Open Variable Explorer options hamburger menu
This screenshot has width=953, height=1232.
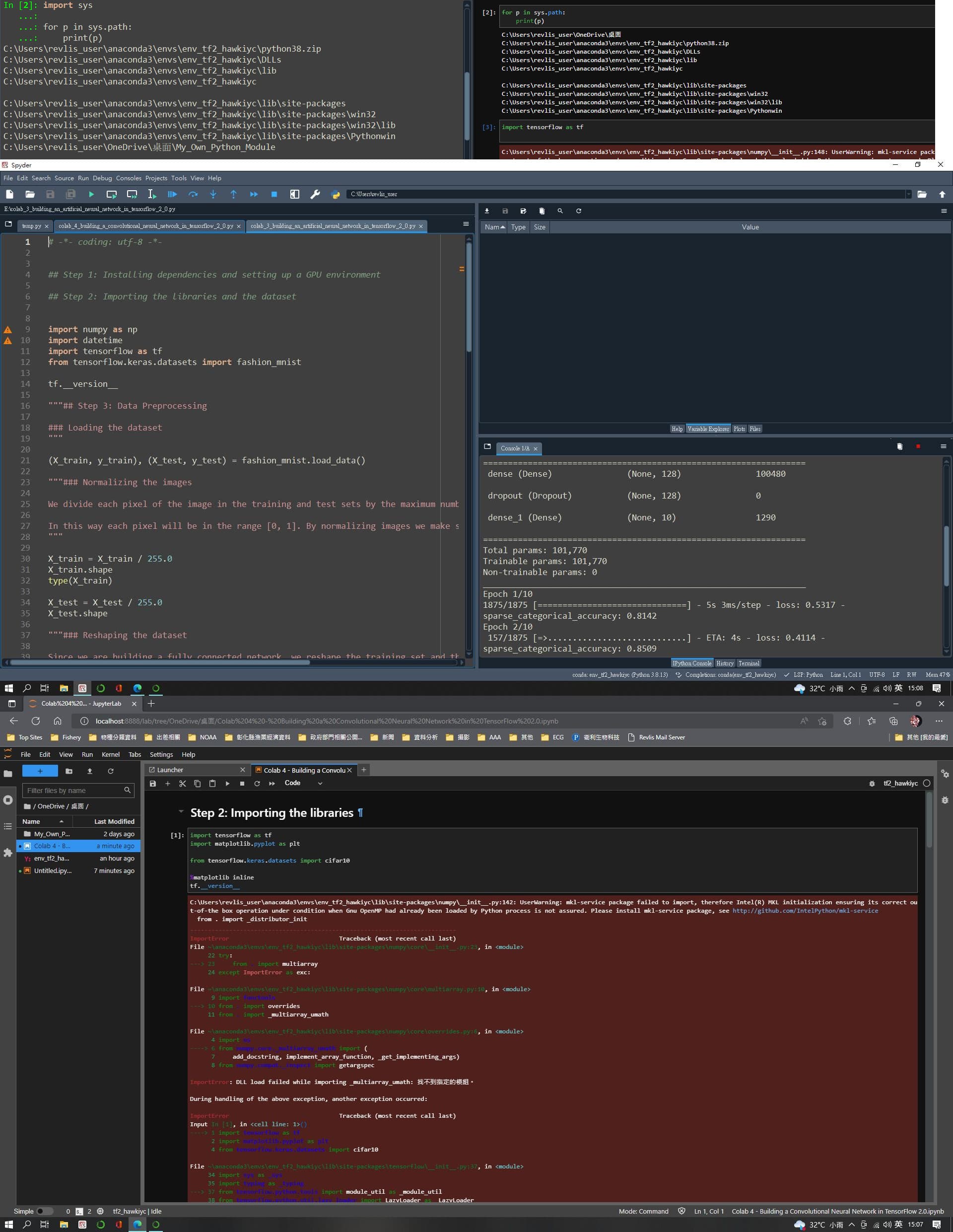point(944,211)
